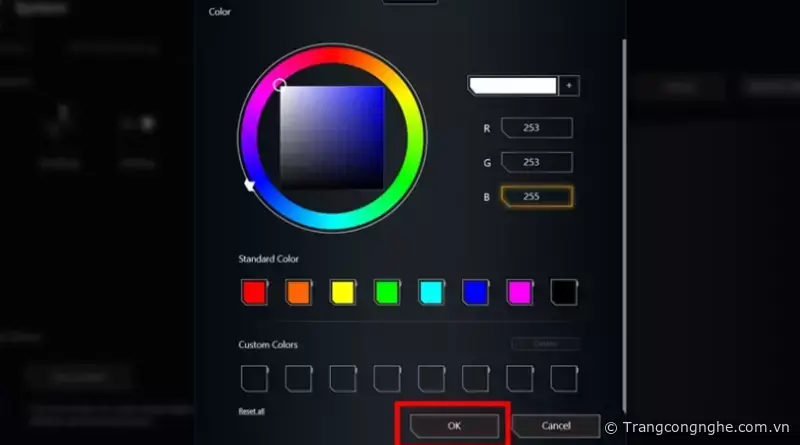Click the plus button beside color preview

pos(569,86)
